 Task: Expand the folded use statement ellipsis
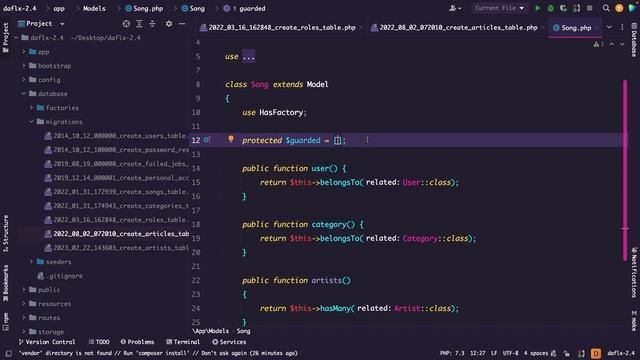coord(249,57)
